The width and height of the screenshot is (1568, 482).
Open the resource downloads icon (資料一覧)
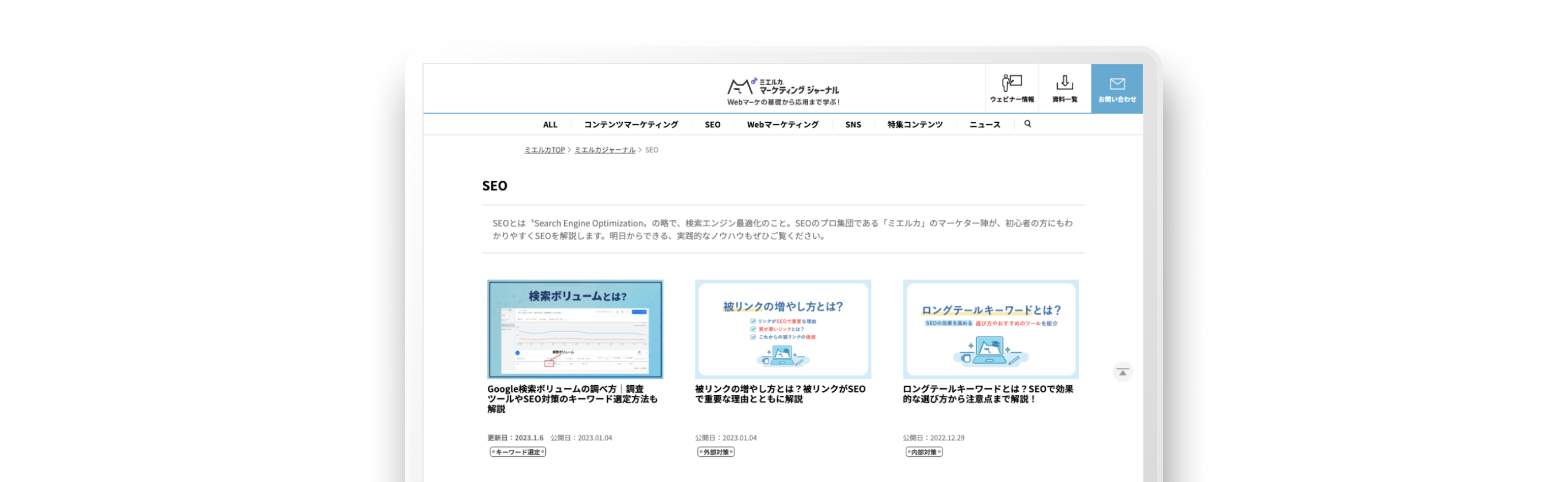1065,89
